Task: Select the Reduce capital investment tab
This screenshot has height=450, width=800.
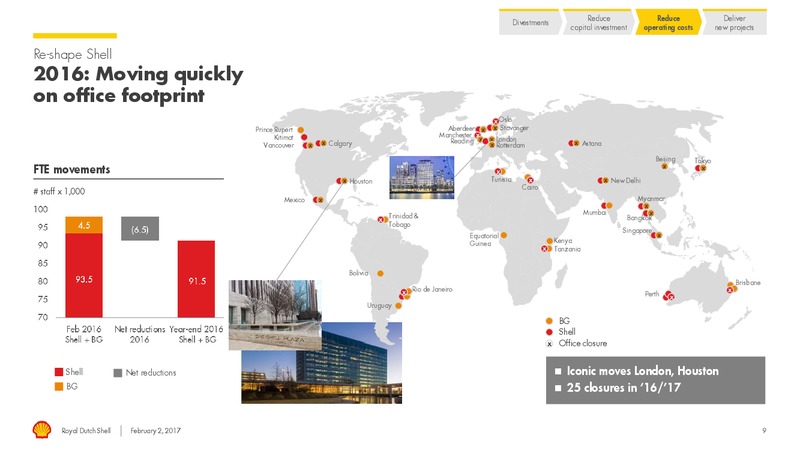Action: [x=598, y=22]
